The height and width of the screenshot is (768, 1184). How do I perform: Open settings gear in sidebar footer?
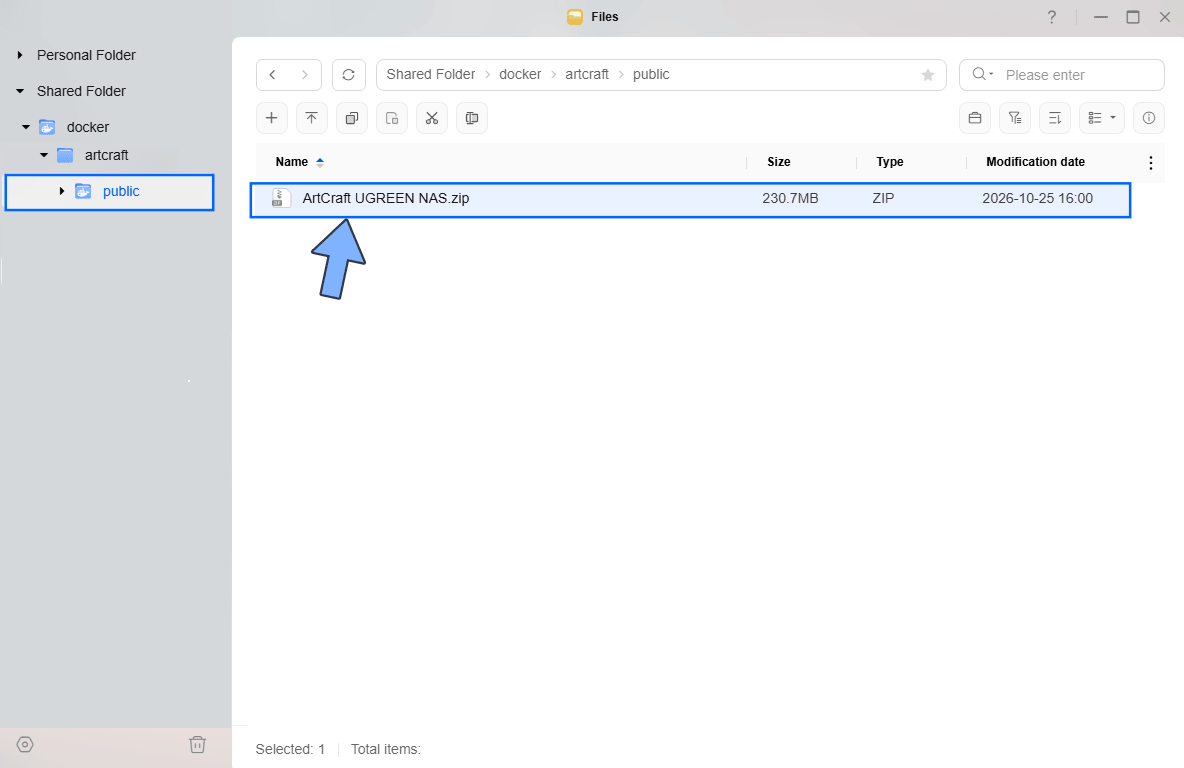point(25,745)
